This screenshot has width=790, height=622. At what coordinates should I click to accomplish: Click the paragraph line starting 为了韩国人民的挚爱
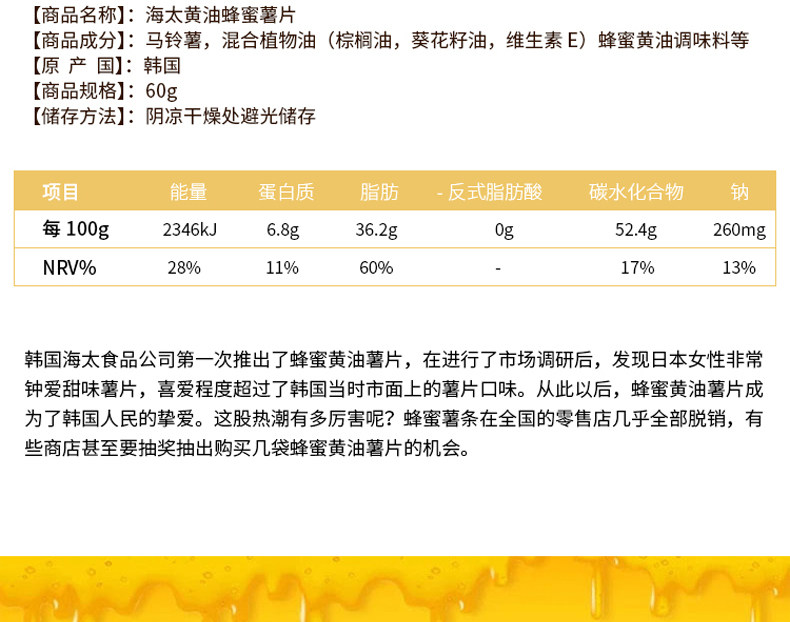pyautogui.click(x=394, y=418)
